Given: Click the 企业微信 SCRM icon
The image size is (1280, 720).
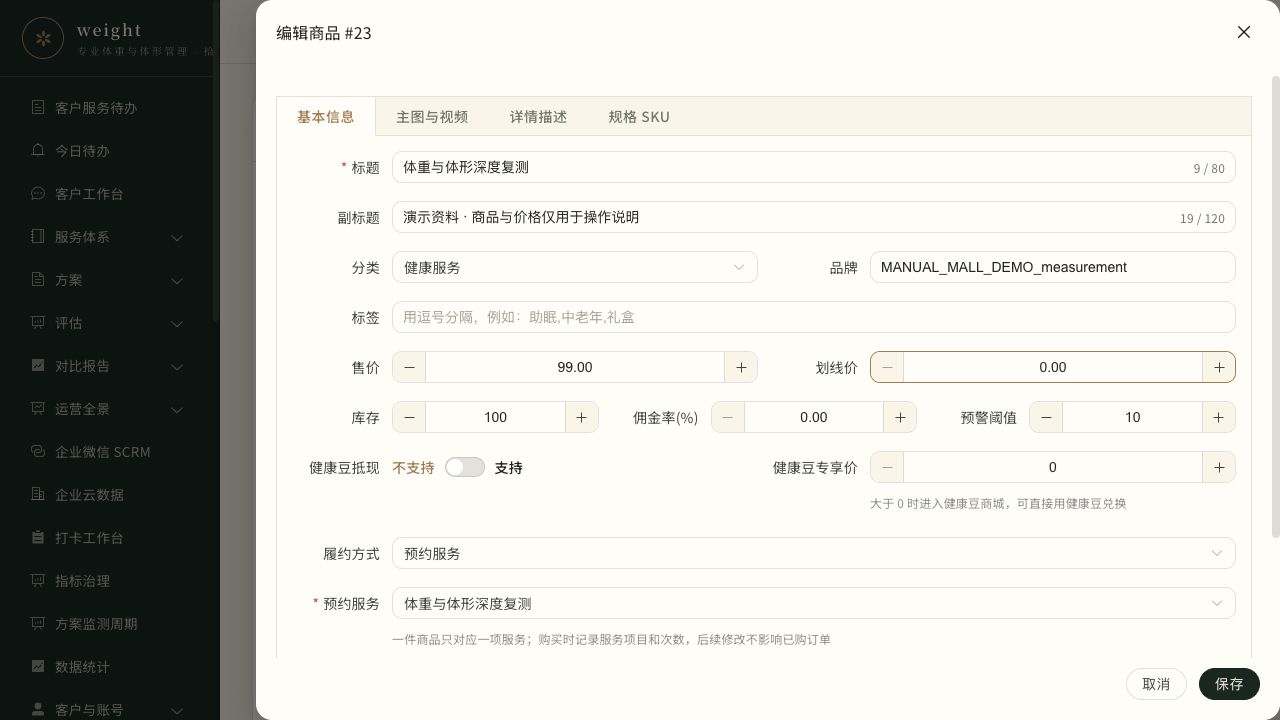Looking at the screenshot, I should (38, 451).
